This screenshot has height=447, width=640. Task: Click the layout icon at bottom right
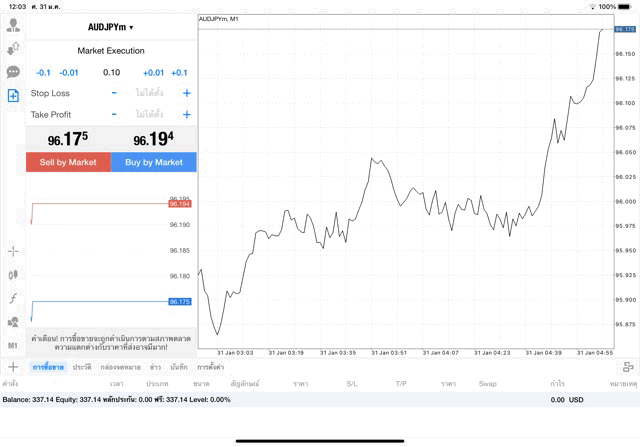(x=628, y=367)
